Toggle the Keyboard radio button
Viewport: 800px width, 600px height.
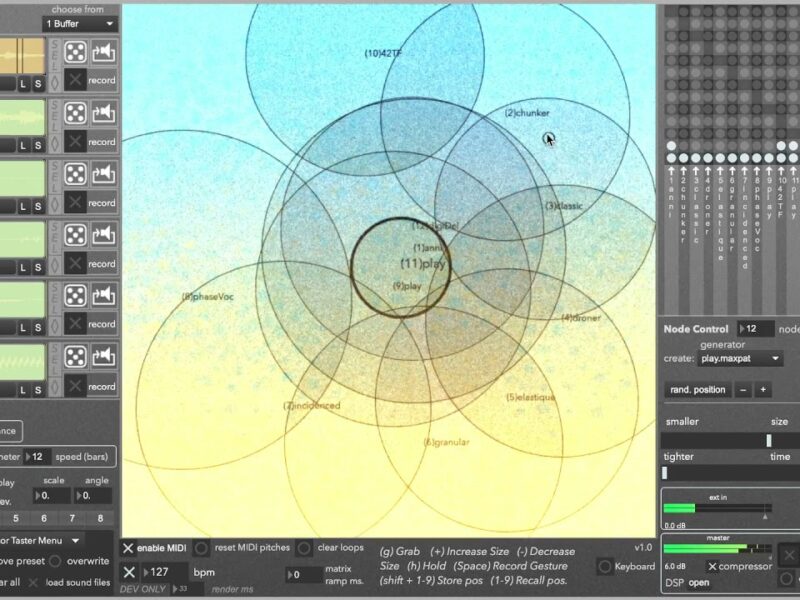604,567
